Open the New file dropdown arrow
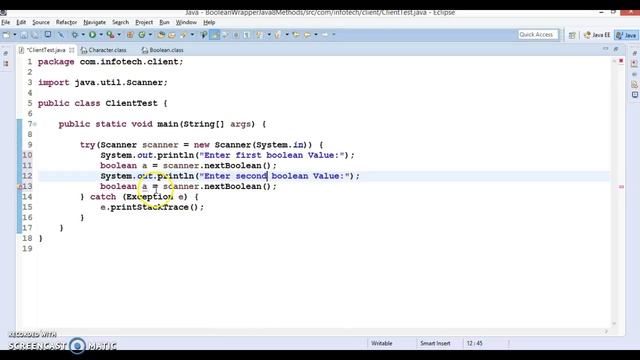640x360 pixels. pyautogui.click(x=15, y=35)
